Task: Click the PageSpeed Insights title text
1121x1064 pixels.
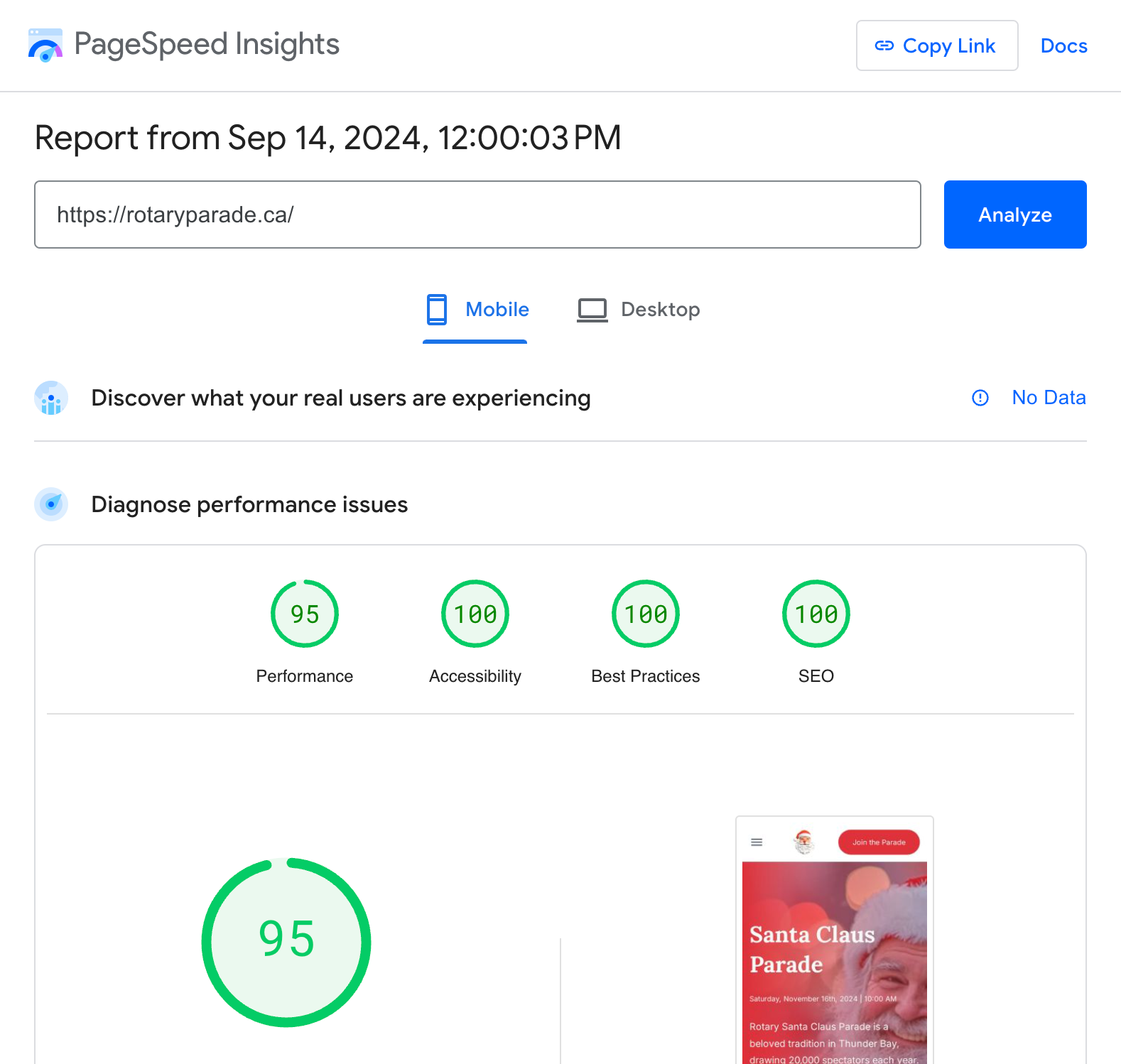Action: tap(207, 45)
